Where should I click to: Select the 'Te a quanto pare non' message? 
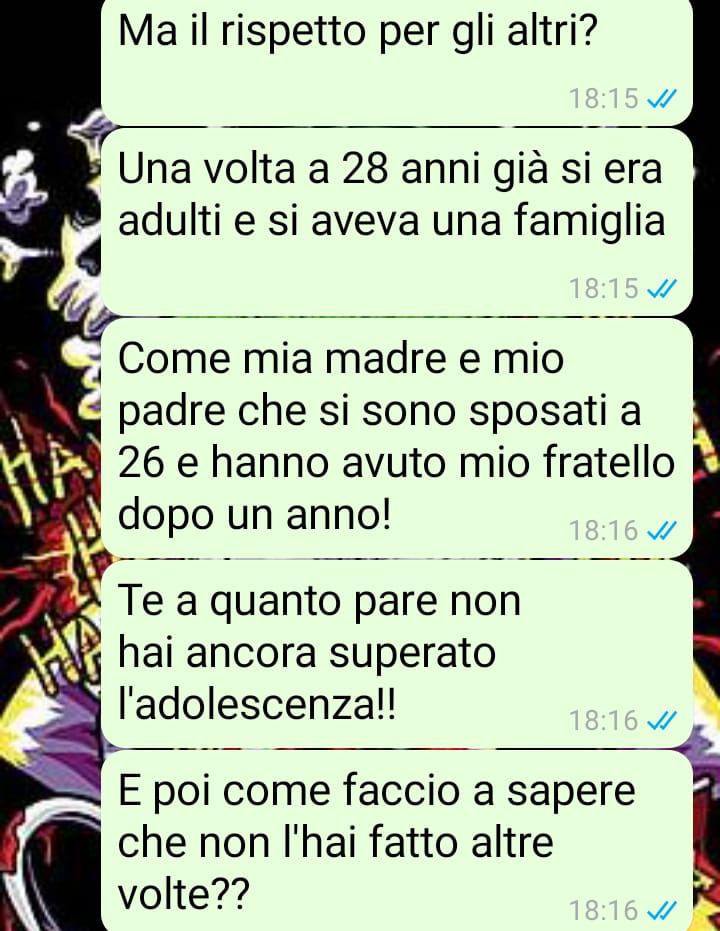tap(397, 654)
